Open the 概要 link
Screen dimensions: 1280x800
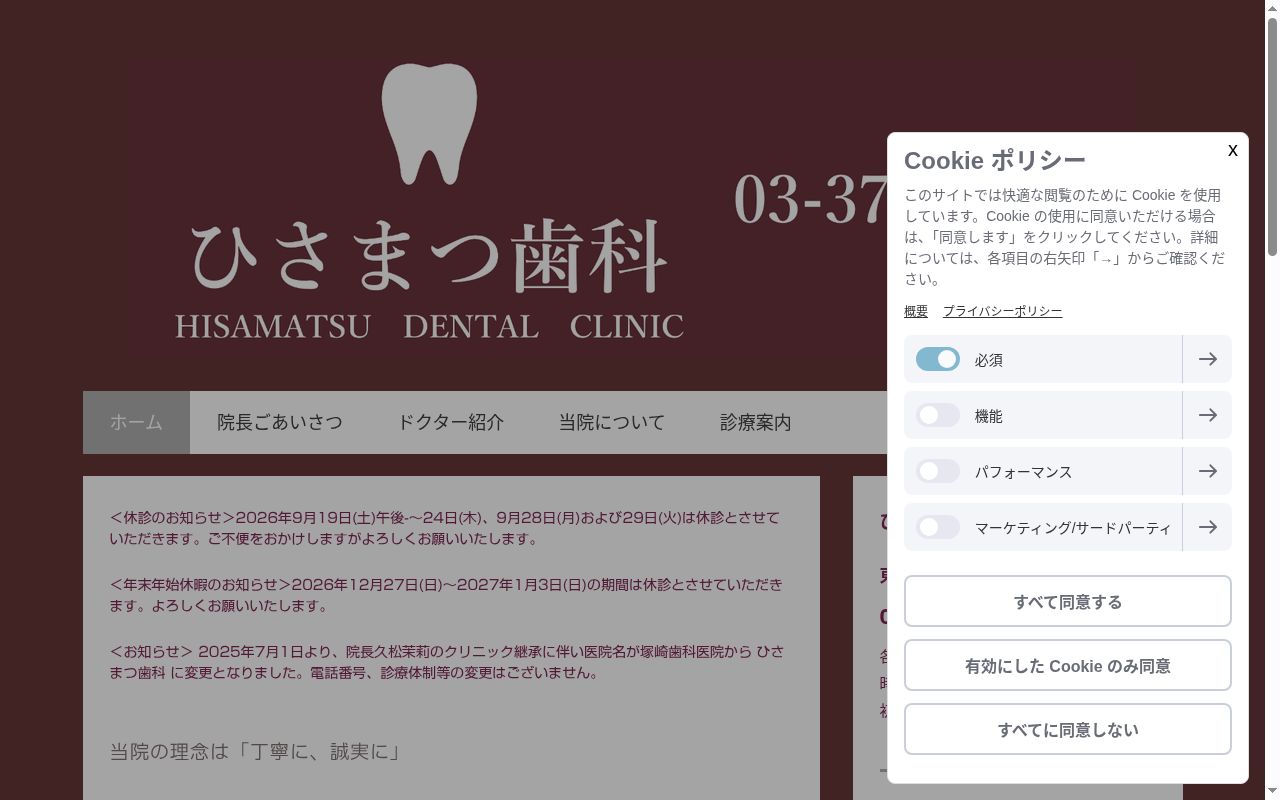coord(916,311)
